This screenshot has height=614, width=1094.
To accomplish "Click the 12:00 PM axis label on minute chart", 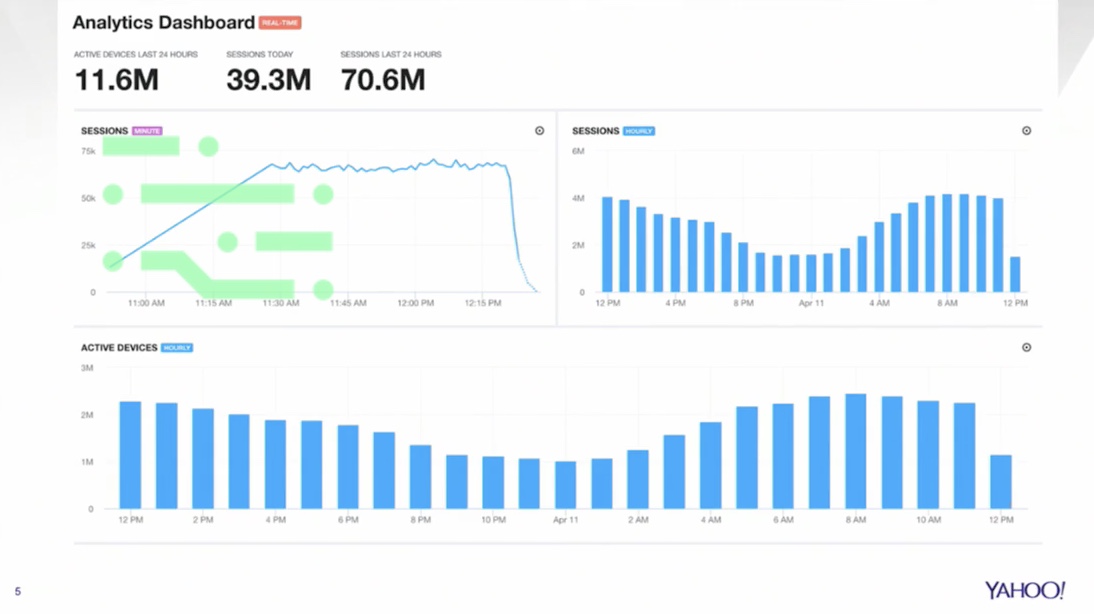I will click(416, 303).
